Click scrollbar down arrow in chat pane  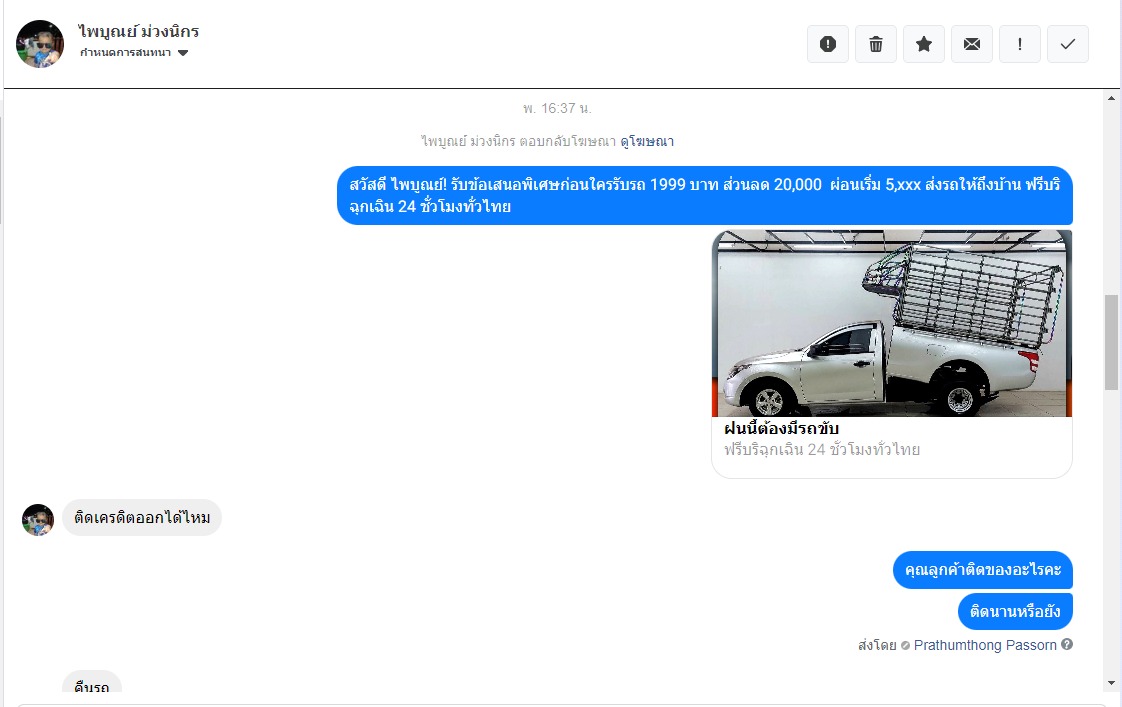1111,683
